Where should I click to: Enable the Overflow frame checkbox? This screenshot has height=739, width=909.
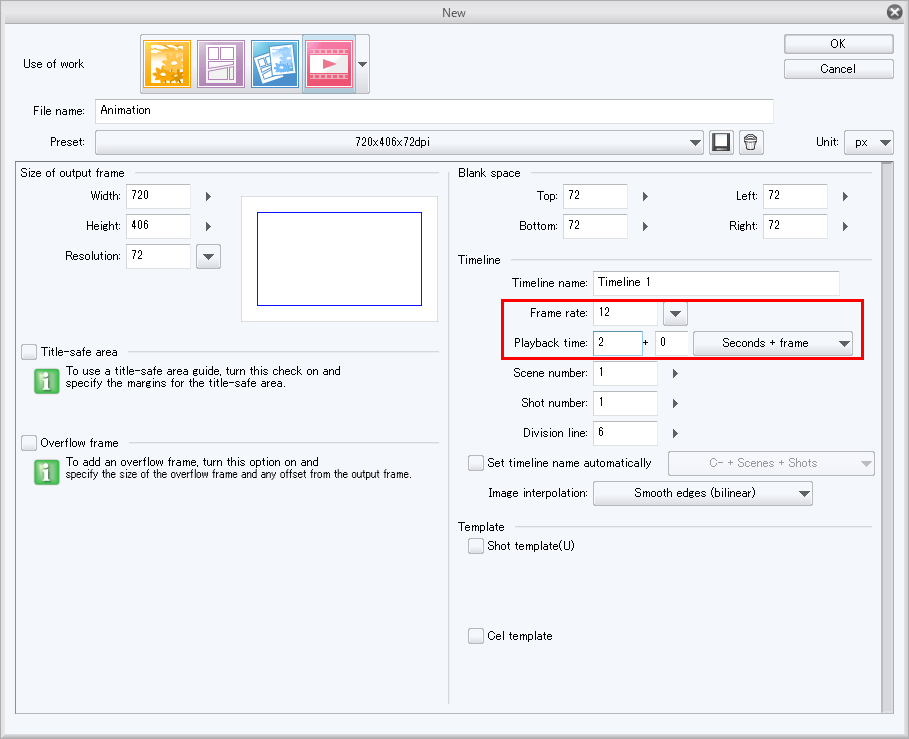pyautogui.click(x=28, y=443)
